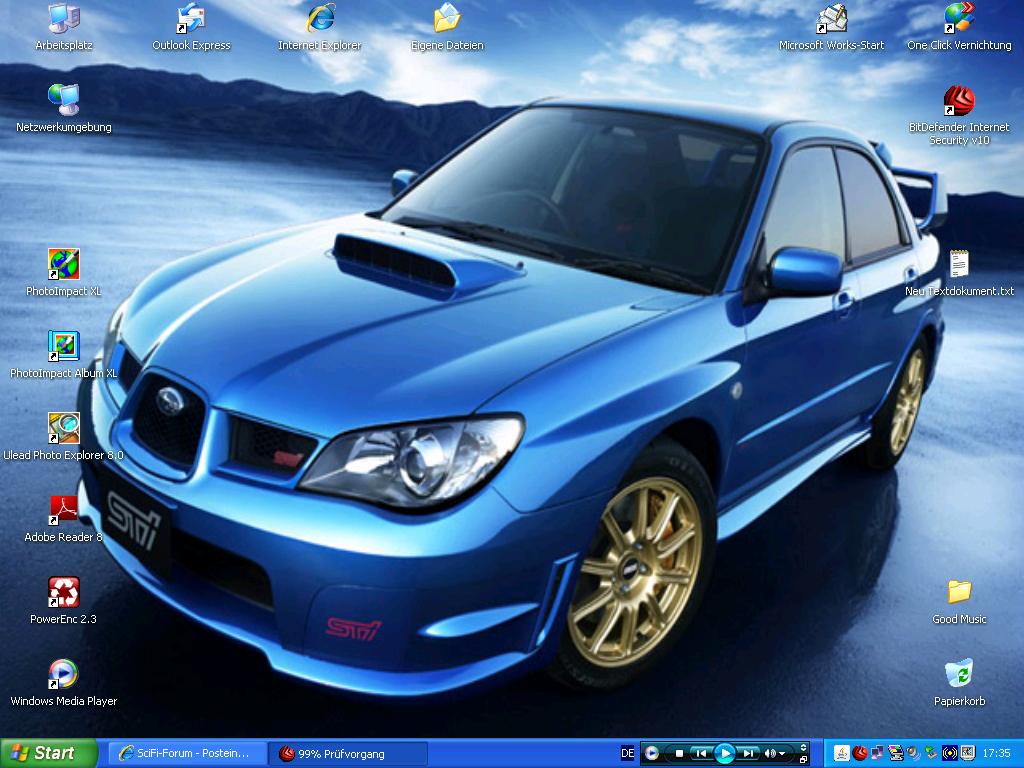Skip to next track in media toolbar
This screenshot has width=1024, height=768.
(748, 753)
